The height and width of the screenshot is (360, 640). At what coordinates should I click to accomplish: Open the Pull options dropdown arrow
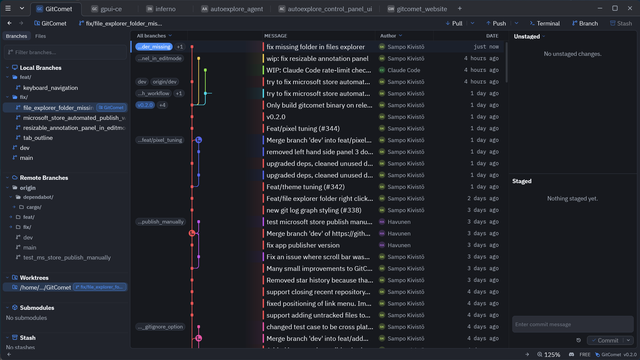[472, 23]
